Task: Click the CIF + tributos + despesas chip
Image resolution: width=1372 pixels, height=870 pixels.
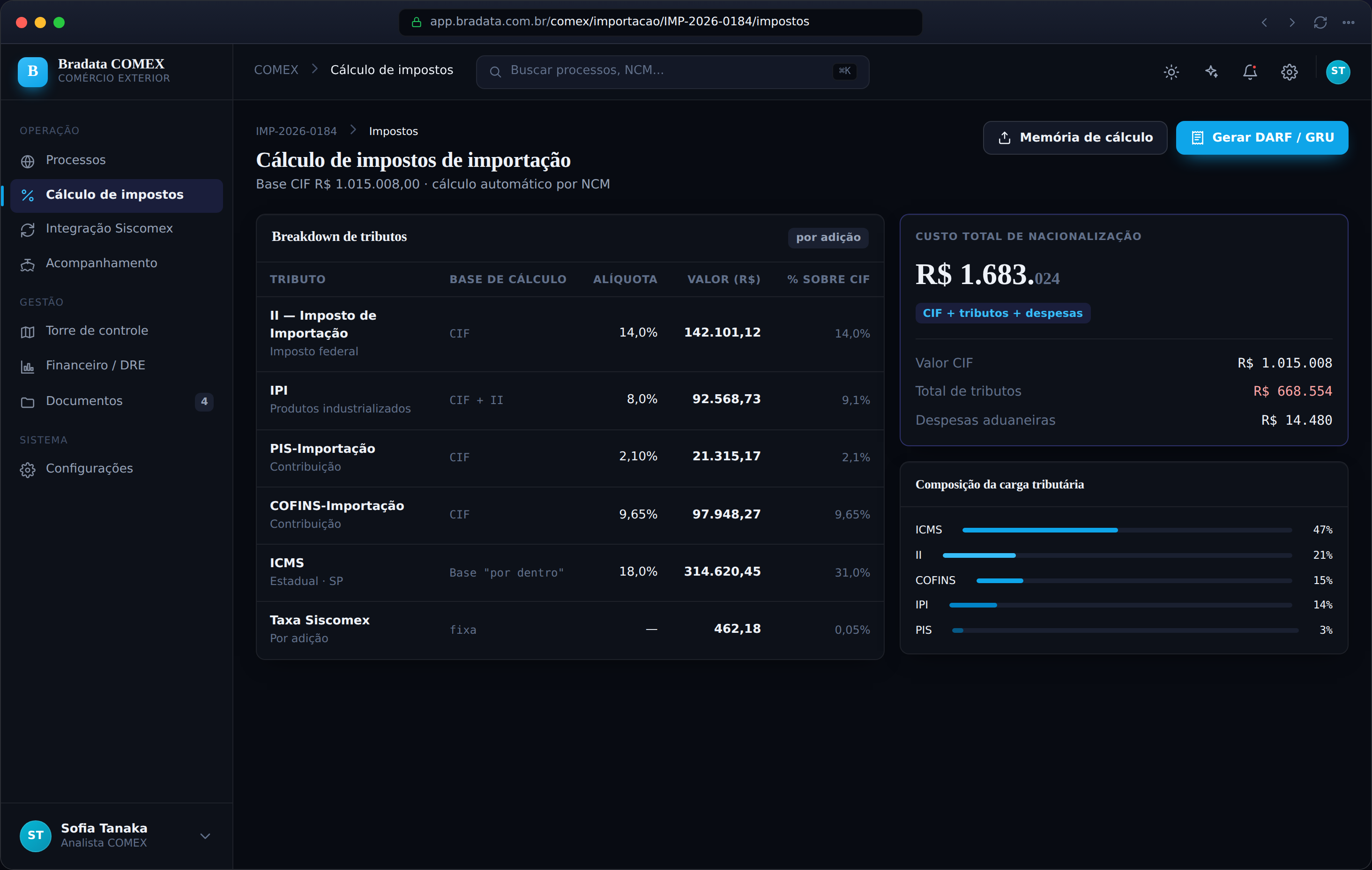Action: click(1002, 313)
